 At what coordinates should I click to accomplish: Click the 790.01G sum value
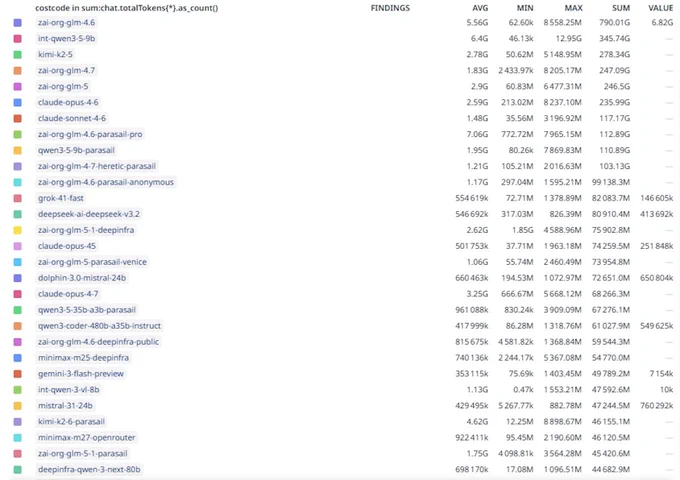[x=615, y=23]
